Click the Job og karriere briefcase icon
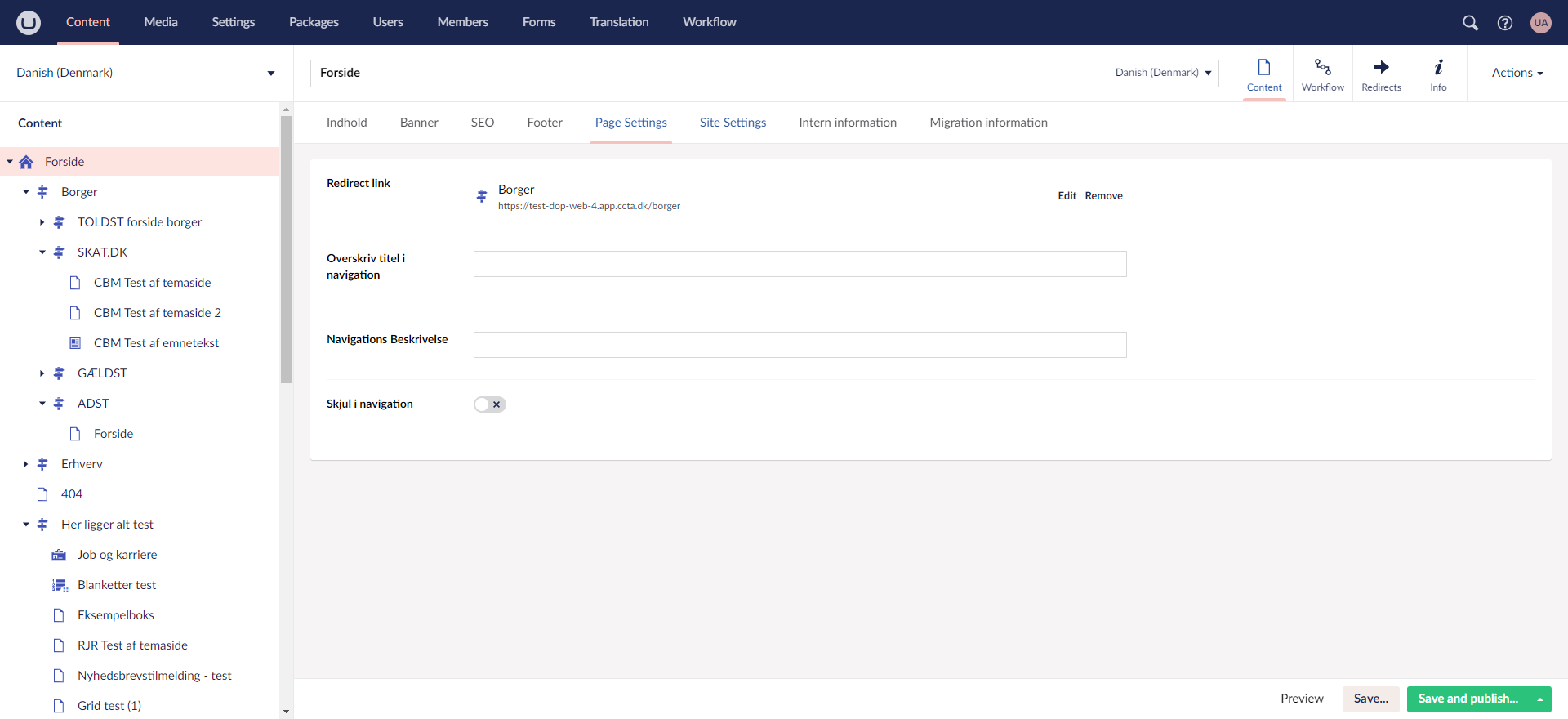The height and width of the screenshot is (719, 1568). tap(59, 555)
